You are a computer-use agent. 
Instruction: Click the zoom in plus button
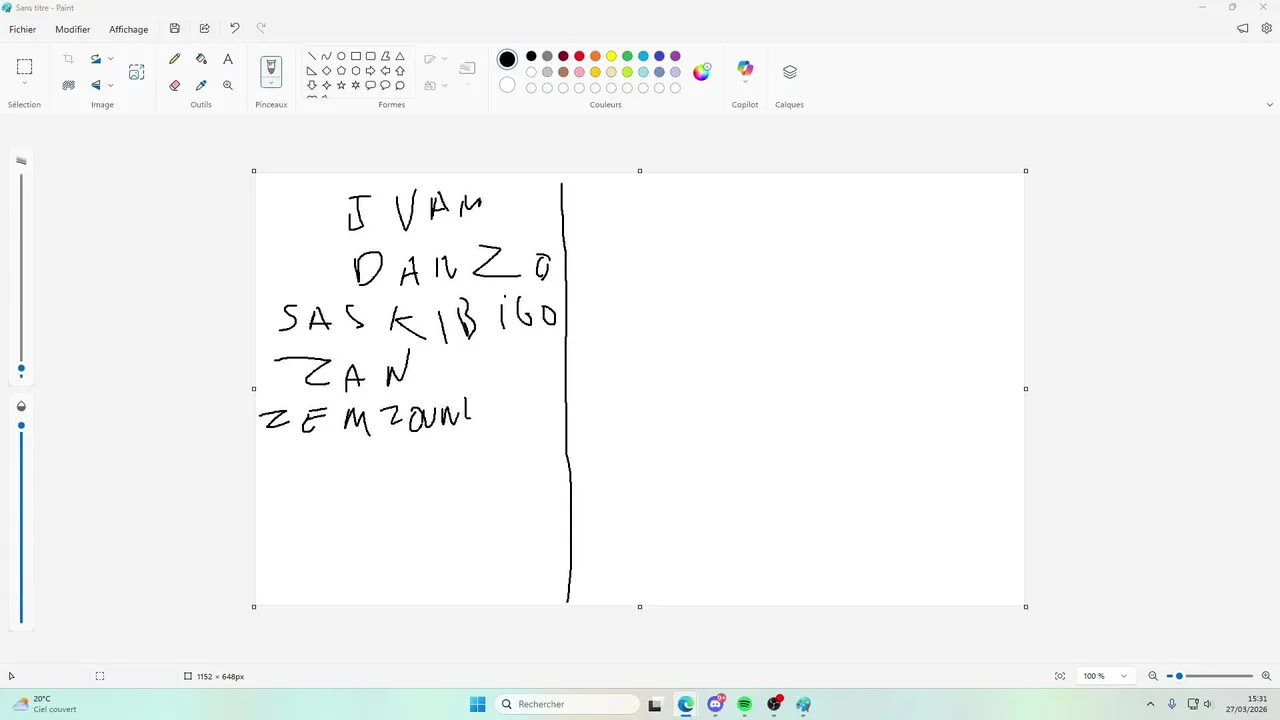pyautogui.click(x=1266, y=676)
